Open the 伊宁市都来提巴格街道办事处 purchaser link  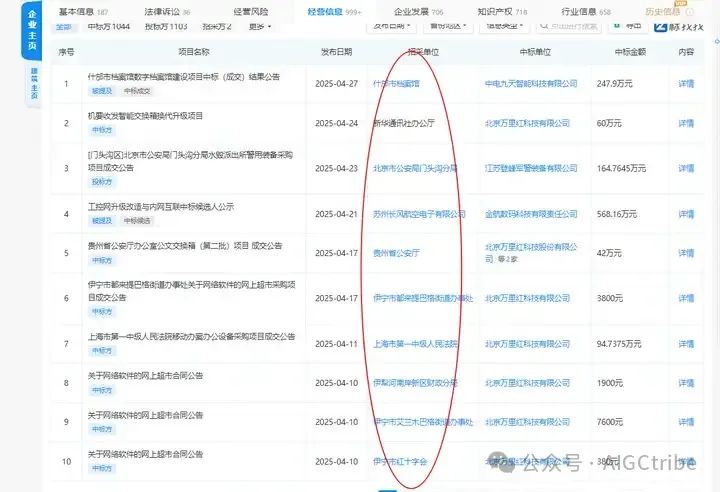coord(423,298)
